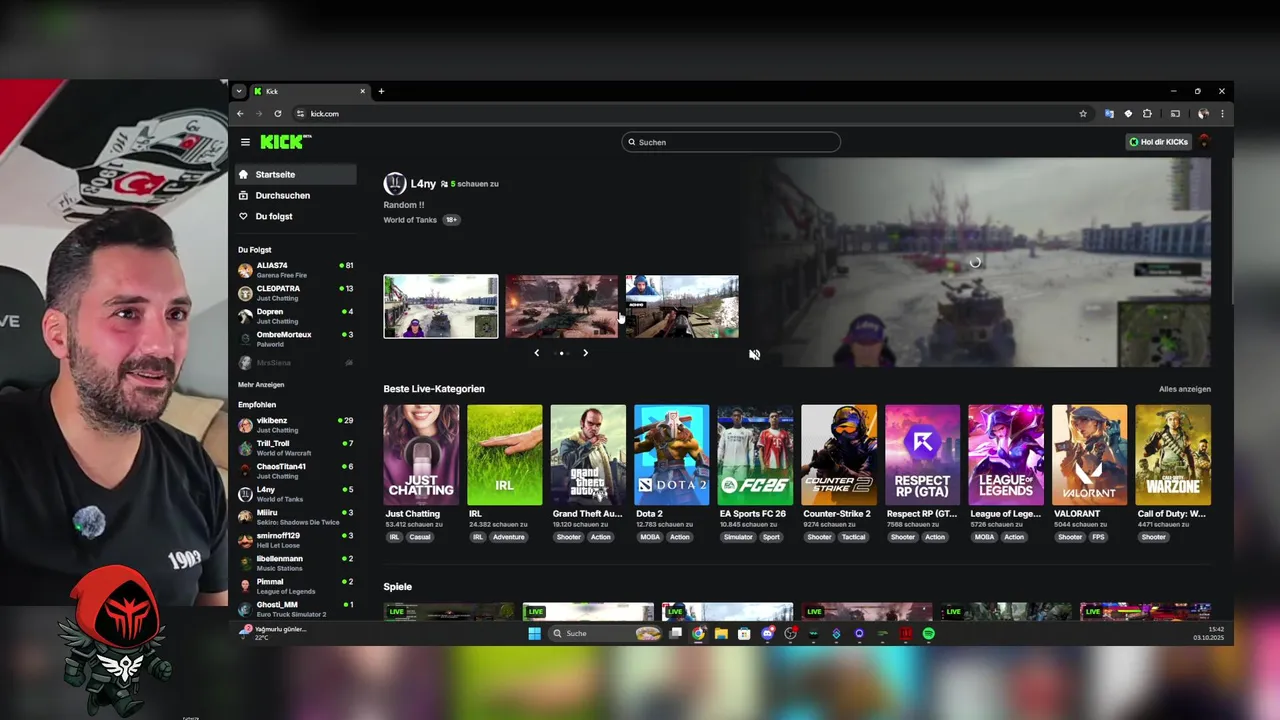Screen dimensions: 1280x720
Task: Show next featured stream carousel slide
Action: (585, 353)
